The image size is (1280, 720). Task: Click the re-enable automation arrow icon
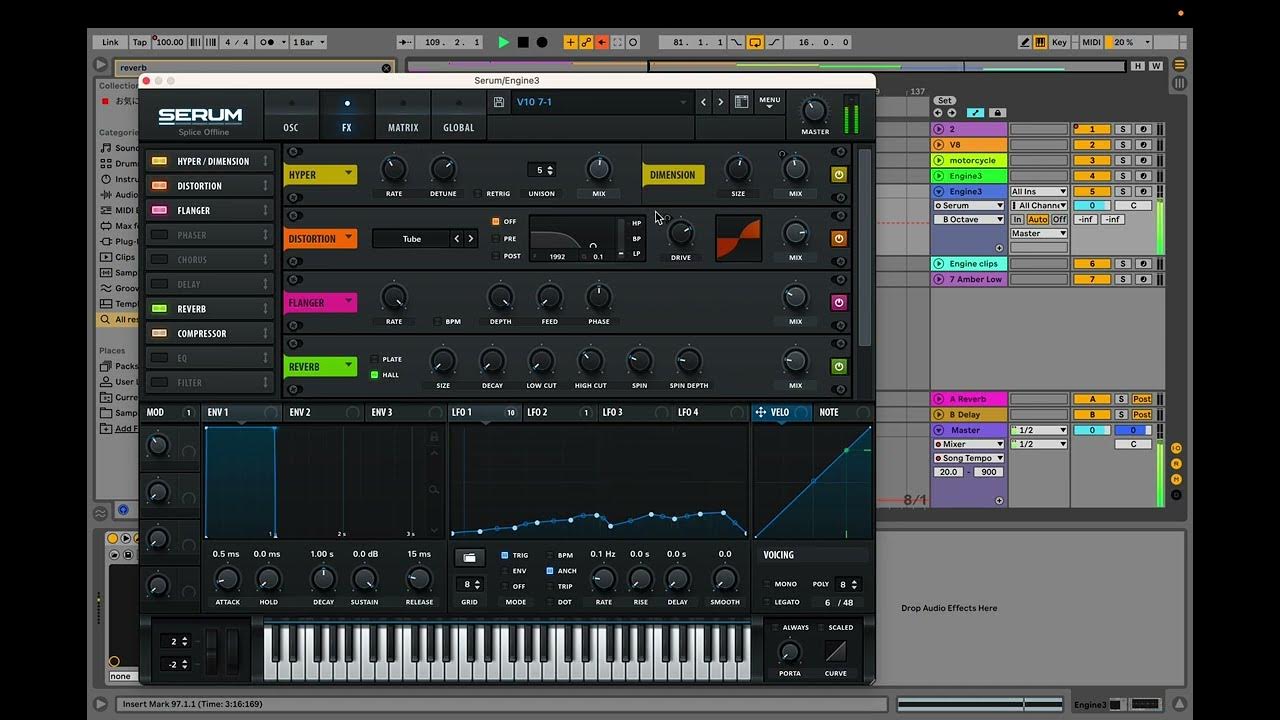tap(602, 42)
